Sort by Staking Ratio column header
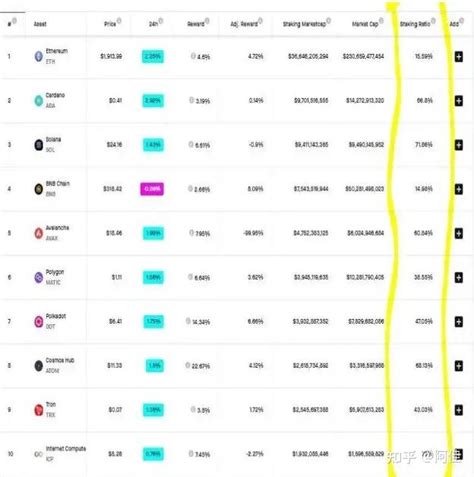474x477 pixels. pyautogui.click(x=415, y=24)
